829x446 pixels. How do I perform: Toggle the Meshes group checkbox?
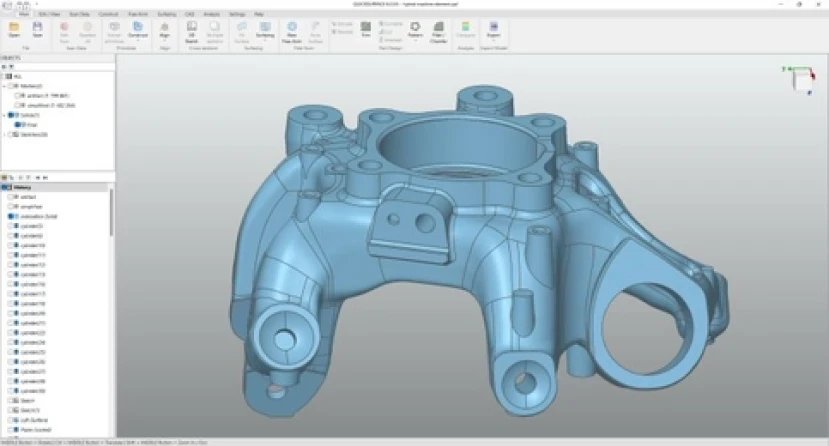click(11, 86)
